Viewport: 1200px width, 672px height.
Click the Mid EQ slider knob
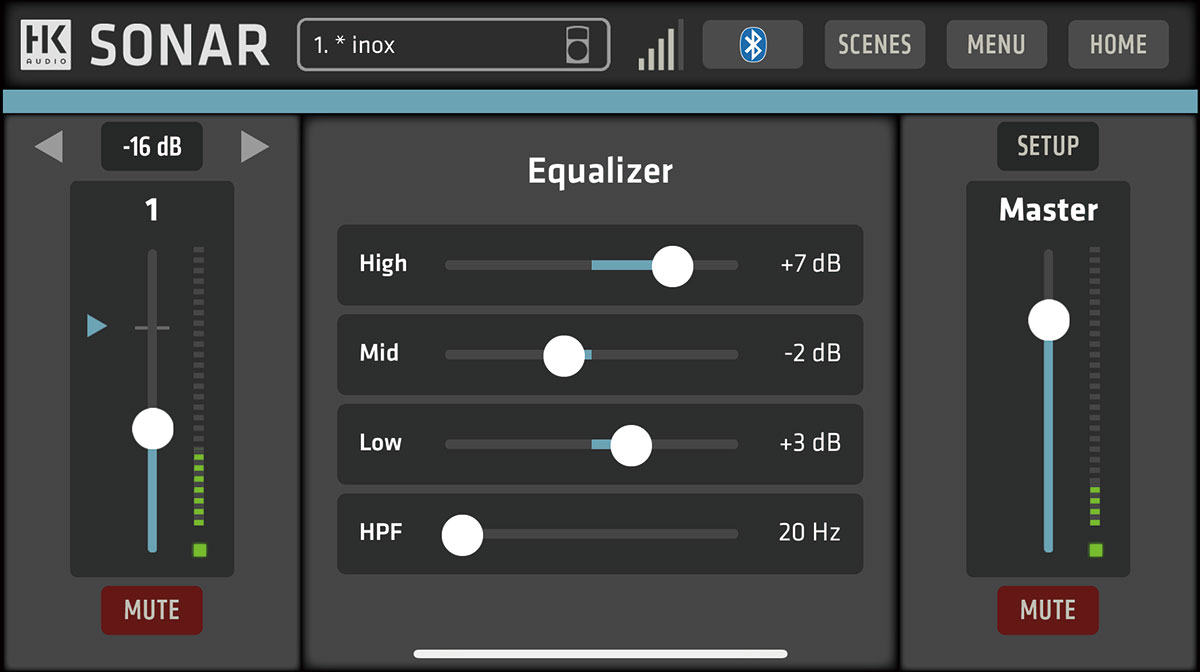point(564,355)
